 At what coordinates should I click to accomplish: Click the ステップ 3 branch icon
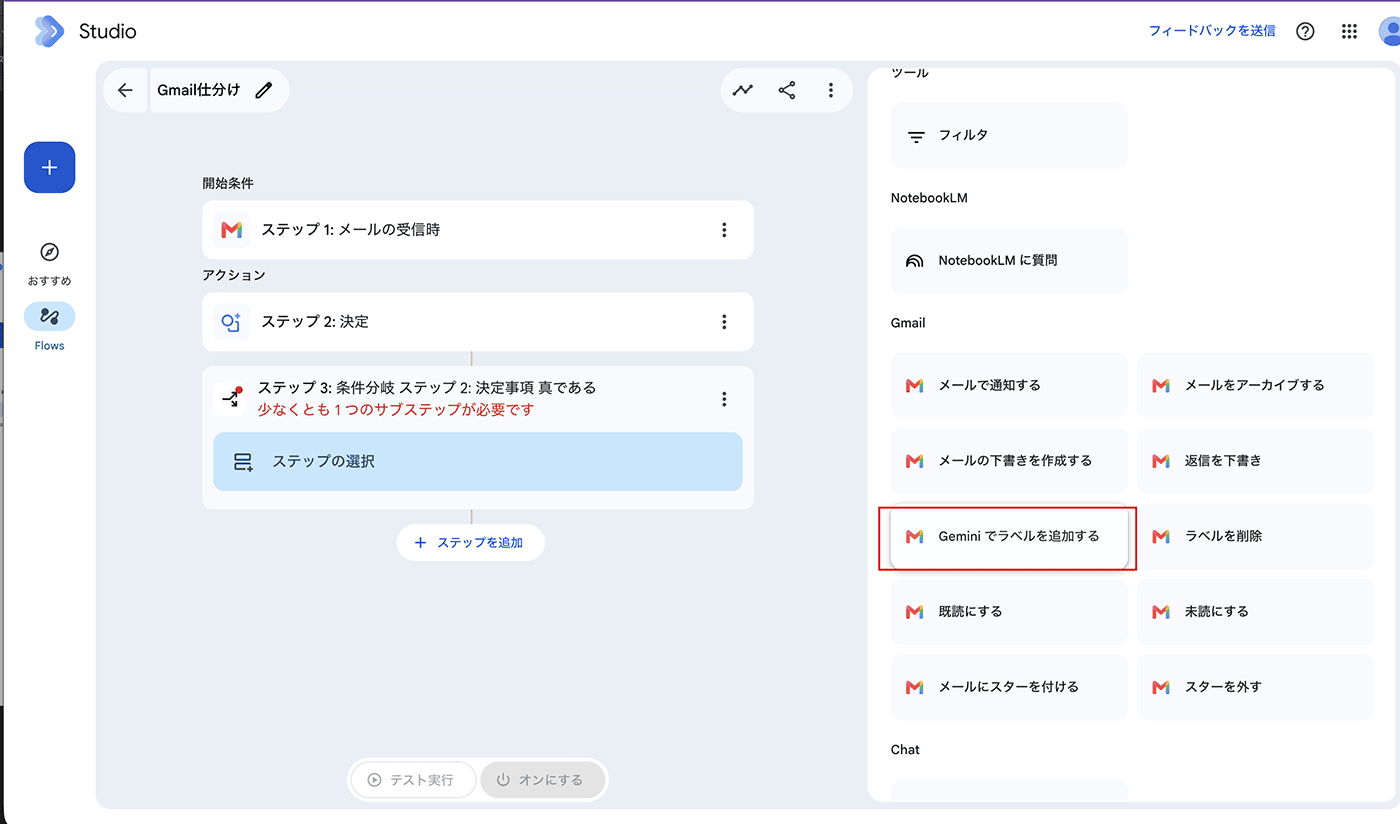point(231,398)
